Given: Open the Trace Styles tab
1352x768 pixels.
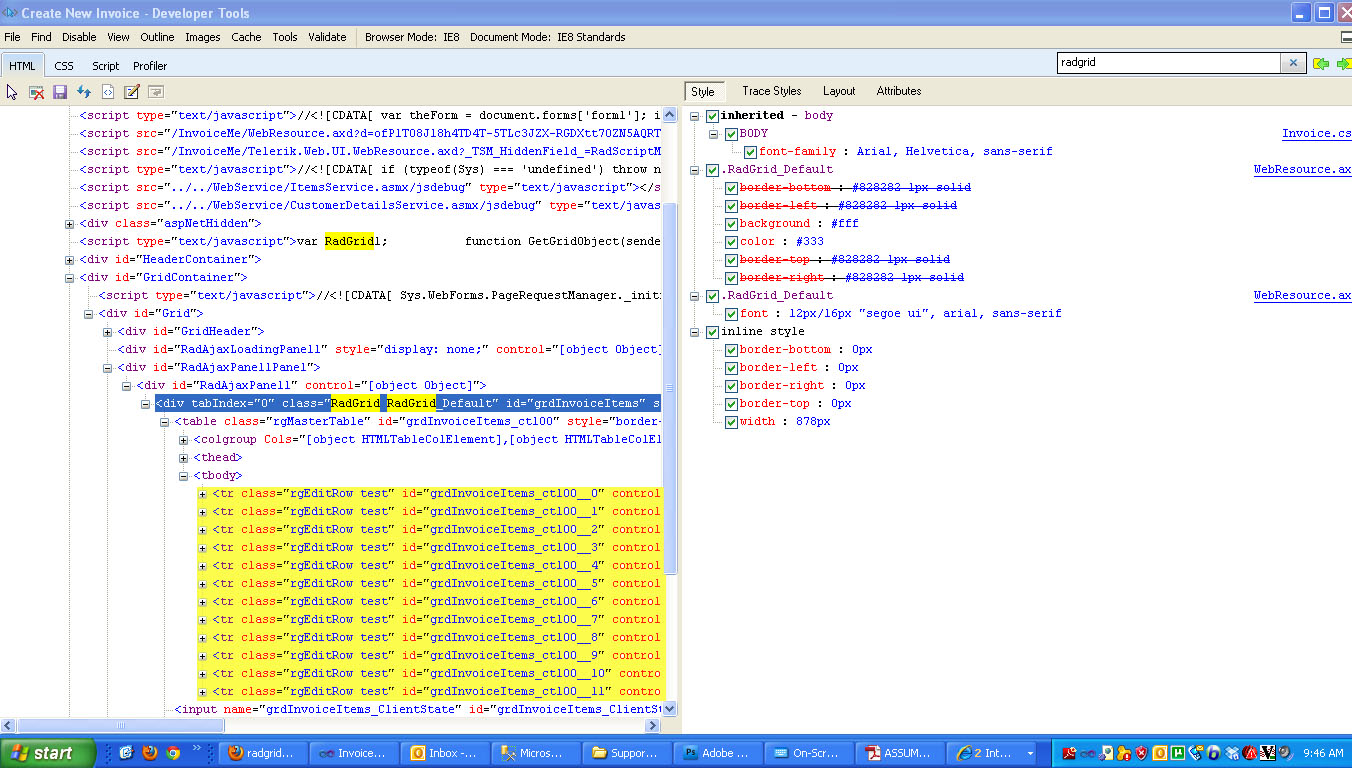Looking at the screenshot, I should coord(771,91).
